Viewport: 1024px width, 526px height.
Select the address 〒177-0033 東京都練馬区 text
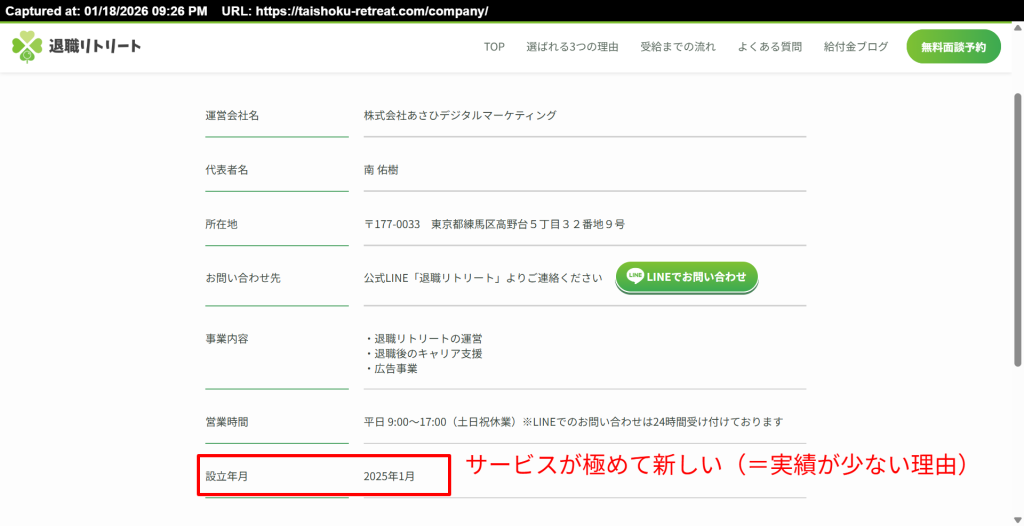[494, 224]
